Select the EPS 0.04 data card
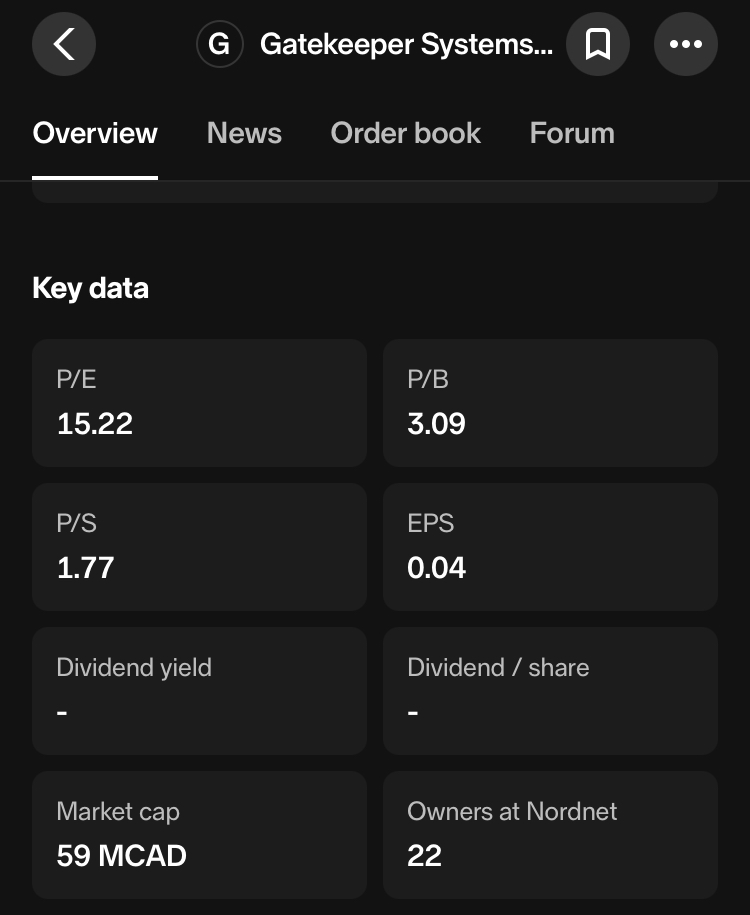Image resolution: width=750 pixels, height=915 pixels. click(x=550, y=547)
